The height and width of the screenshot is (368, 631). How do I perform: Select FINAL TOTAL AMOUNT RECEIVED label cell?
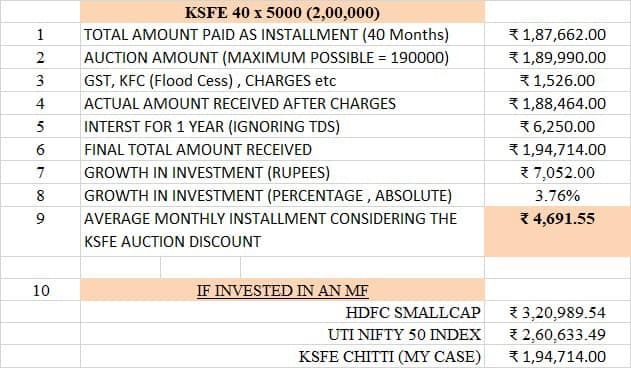[283, 149]
